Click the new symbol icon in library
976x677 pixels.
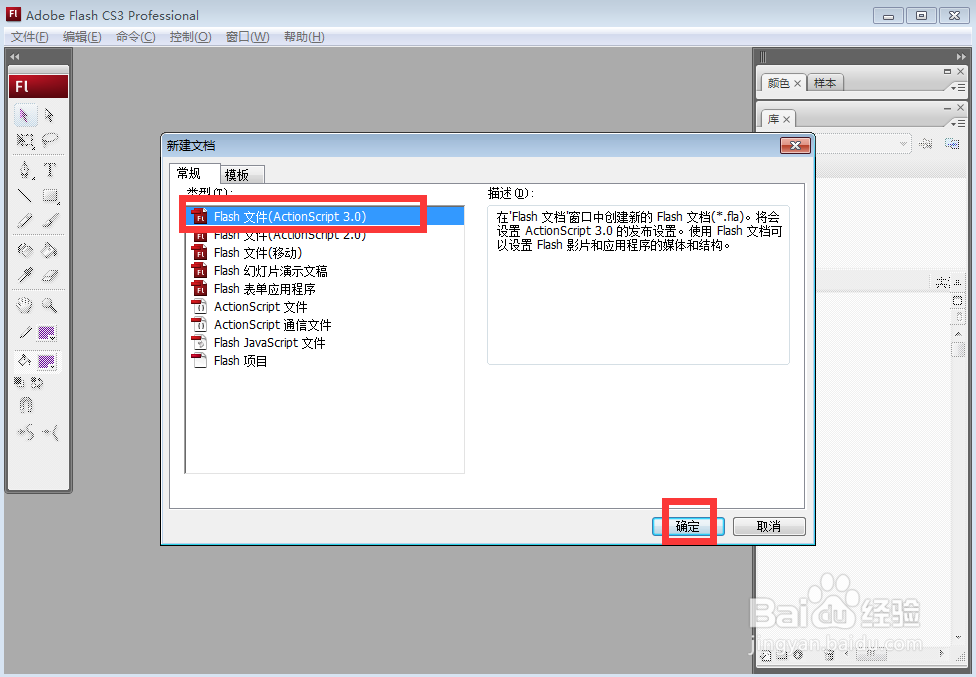tap(766, 655)
